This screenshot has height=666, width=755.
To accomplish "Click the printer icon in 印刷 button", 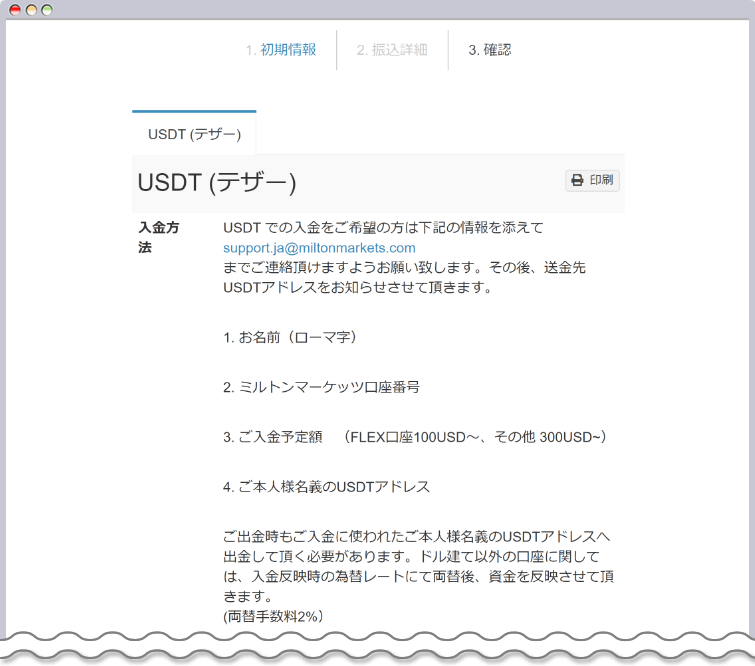I will click(577, 180).
